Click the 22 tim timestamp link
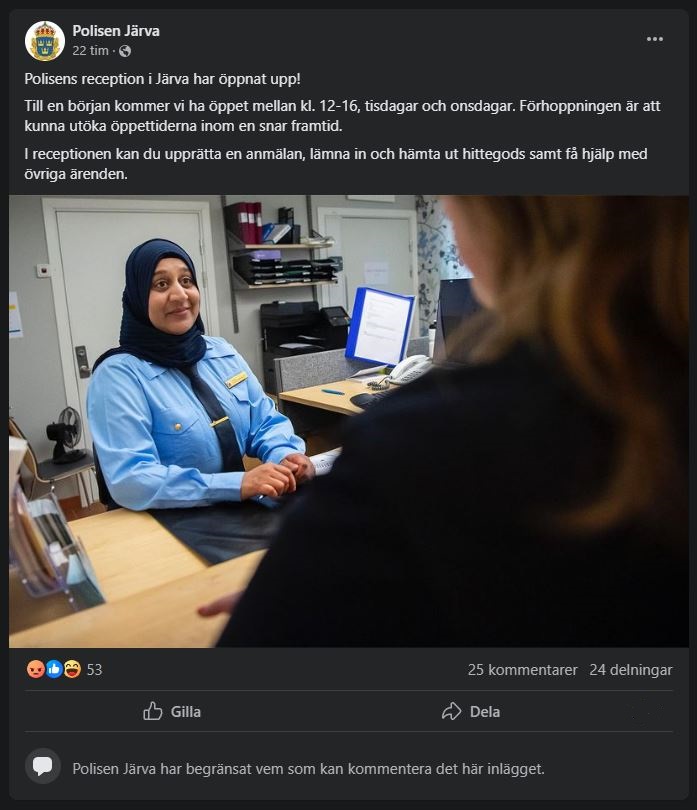697x810 pixels. pos(90,51)
